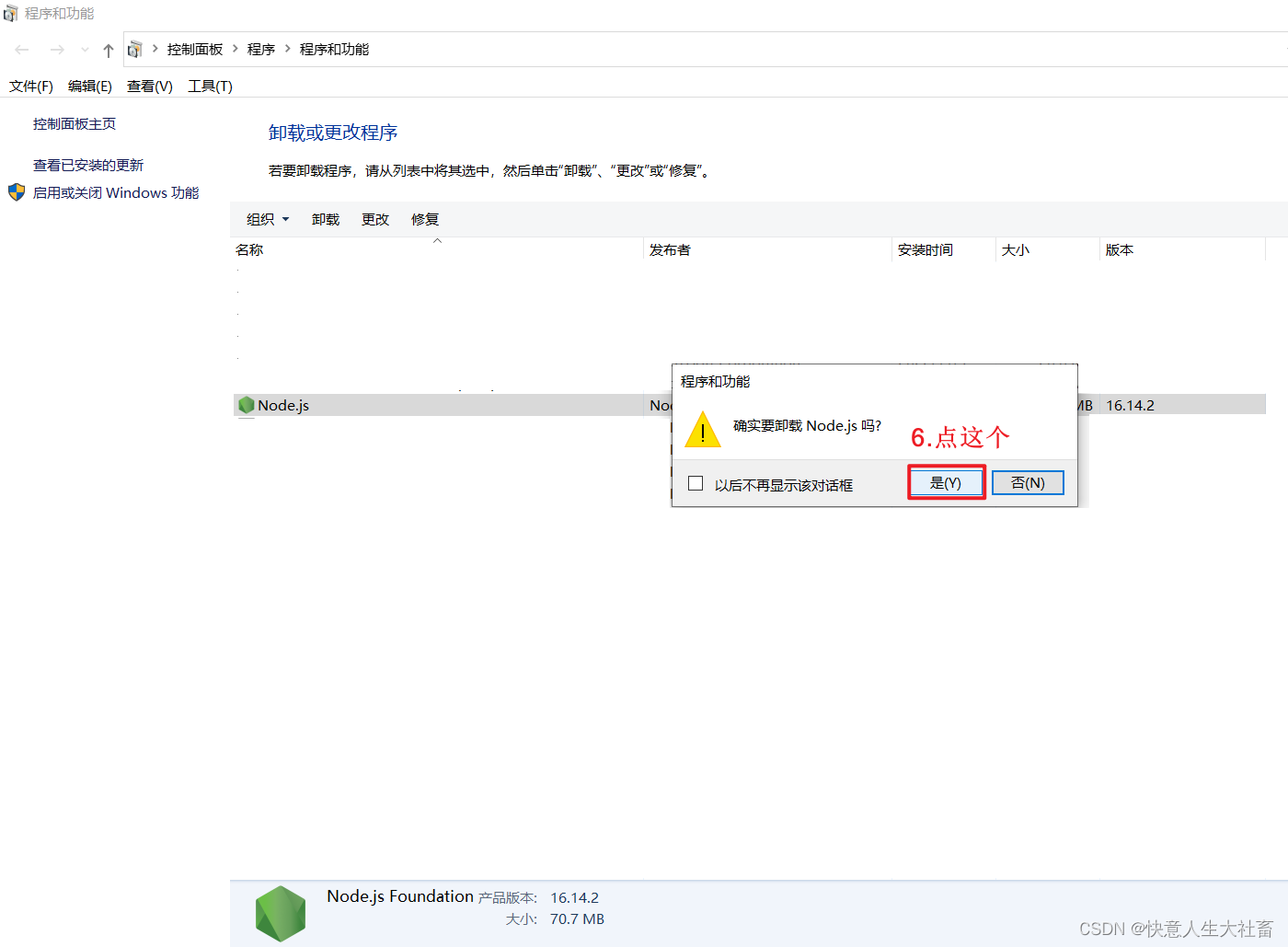
Task: Click 否(N) to cancel uninstall
Action: [1028, 482]
